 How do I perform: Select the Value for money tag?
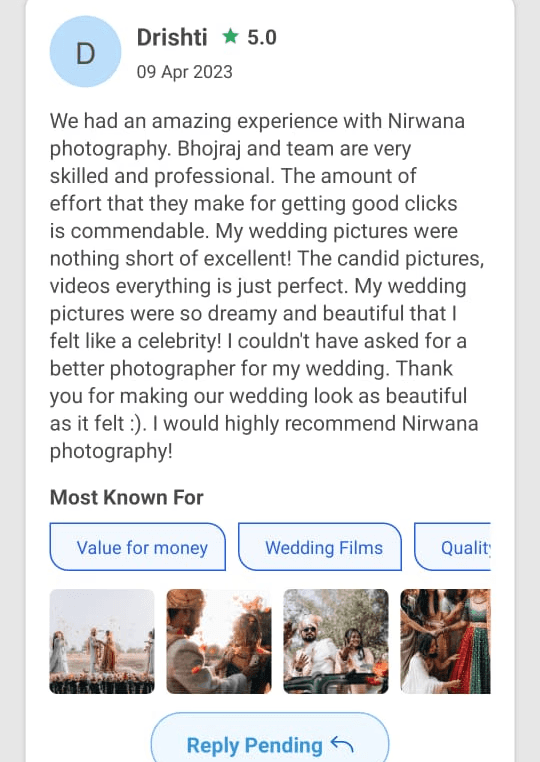coord(138,547)
